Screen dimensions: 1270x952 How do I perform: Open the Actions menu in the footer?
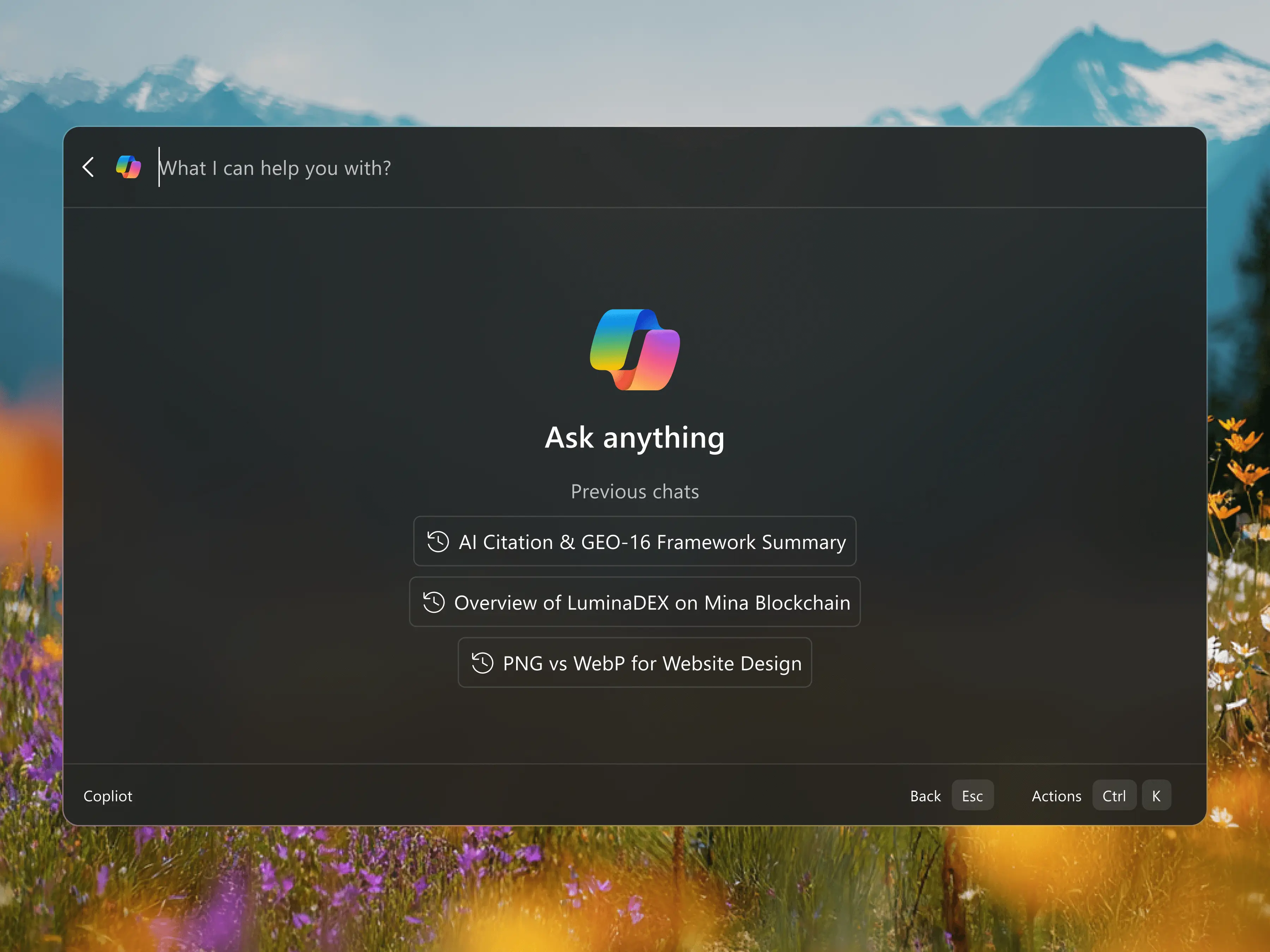point(1056,796)
